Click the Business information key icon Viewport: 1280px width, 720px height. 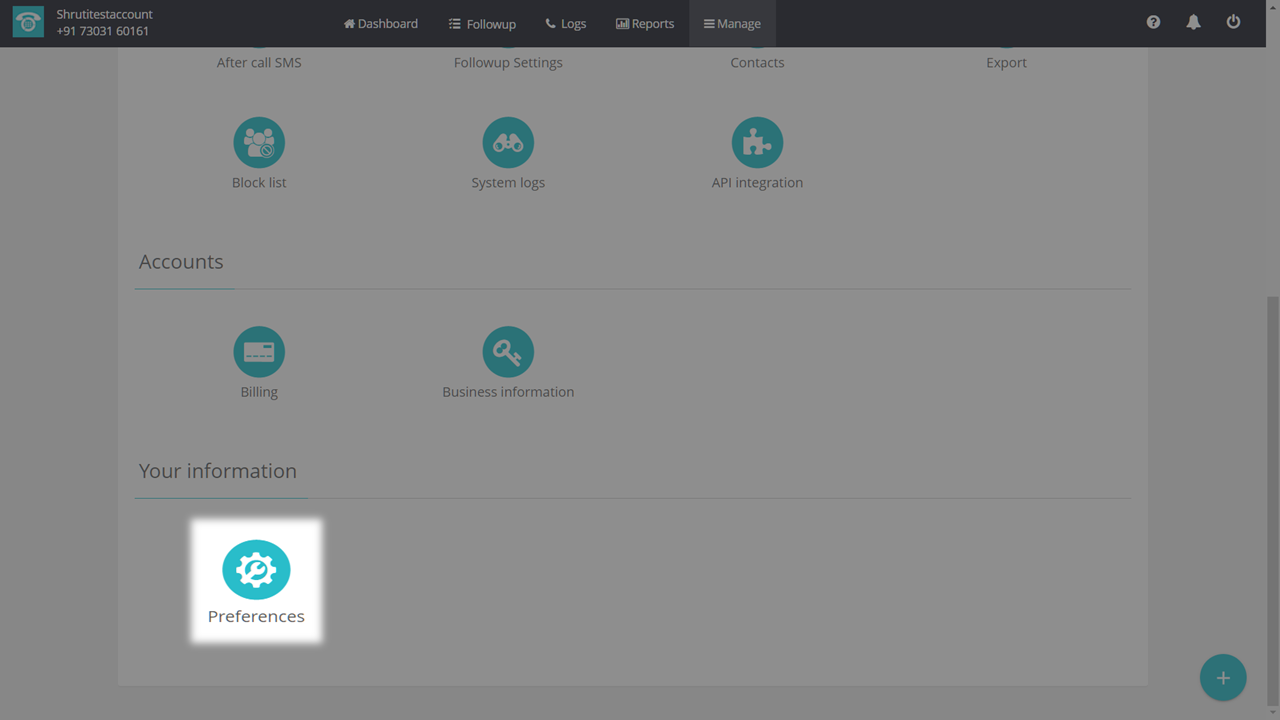click(x=508, y=352)
